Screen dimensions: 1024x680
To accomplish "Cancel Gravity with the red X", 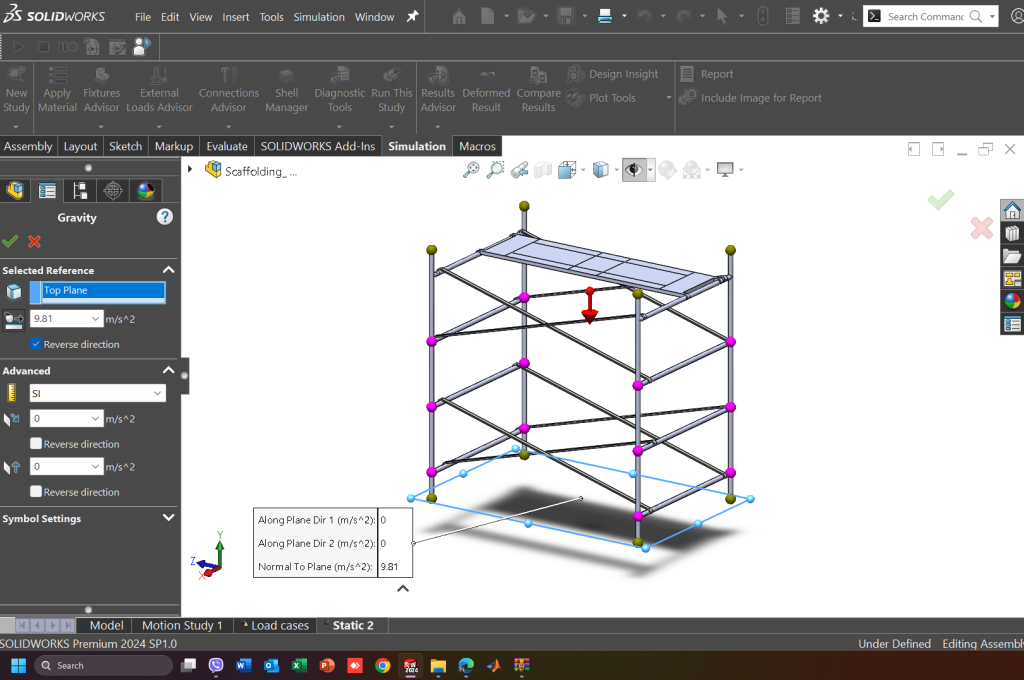I will (x=34, y=241).
